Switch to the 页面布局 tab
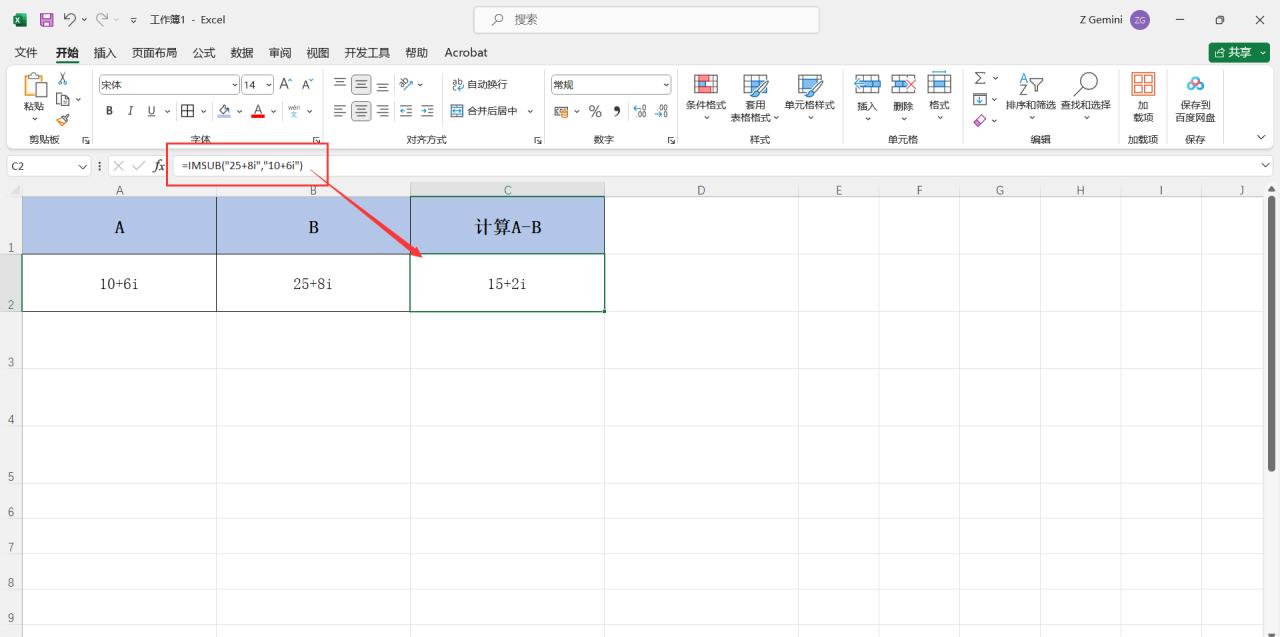 pyautogui.click(x=155, y=53)
